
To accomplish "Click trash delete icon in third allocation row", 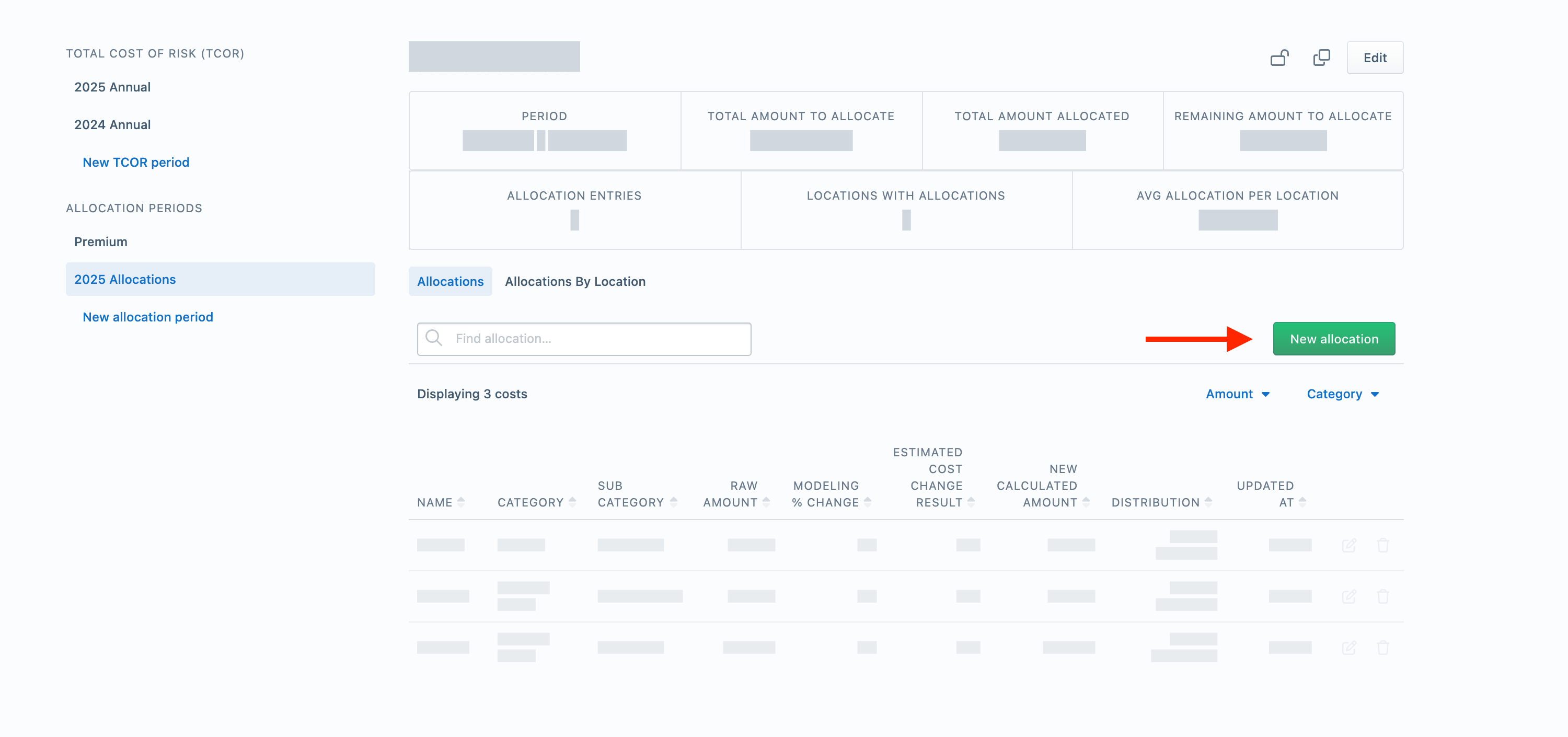I will coord(1383,648).
